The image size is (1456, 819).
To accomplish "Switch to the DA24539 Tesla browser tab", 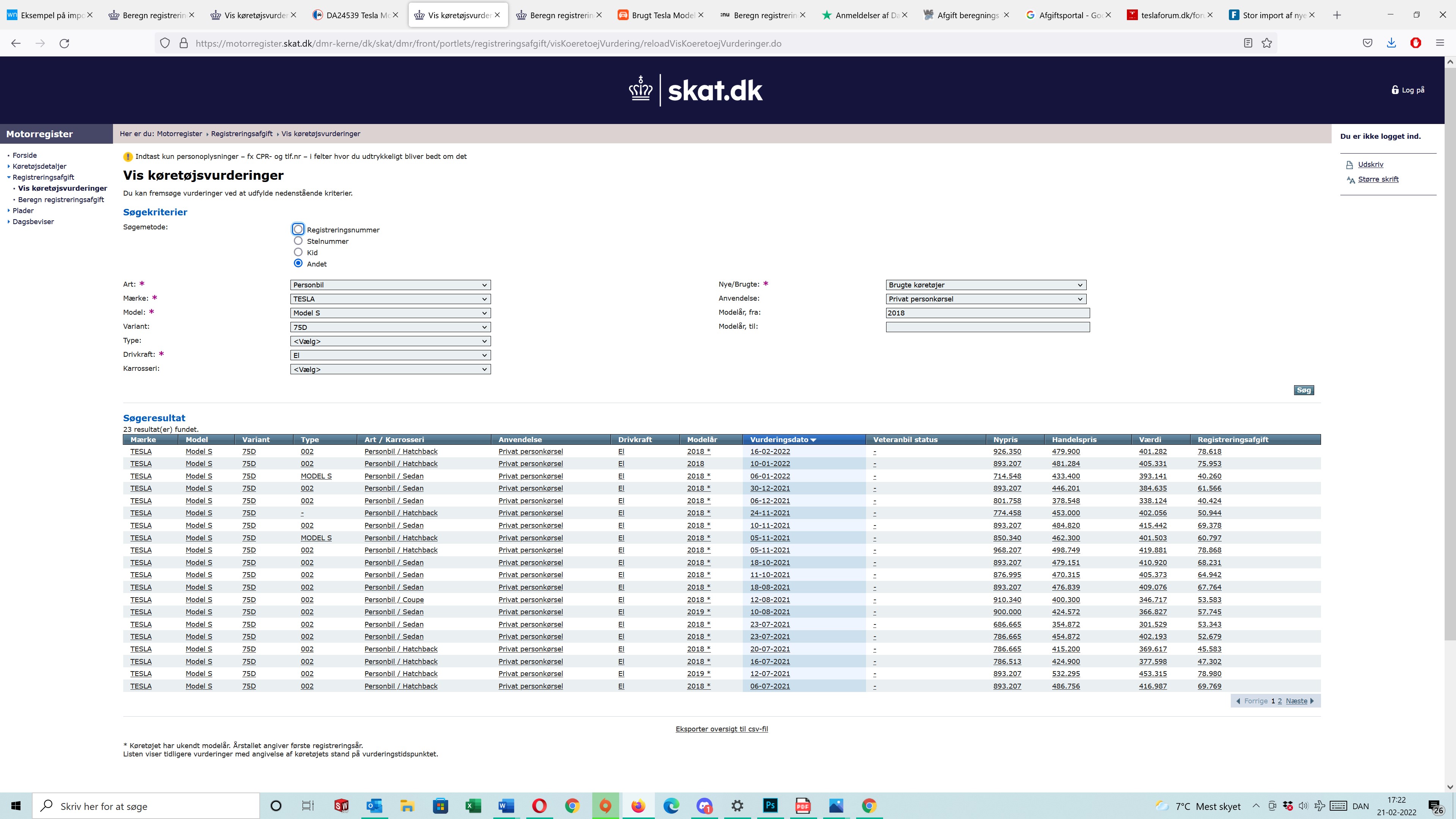I will click(x=356, y=15).
